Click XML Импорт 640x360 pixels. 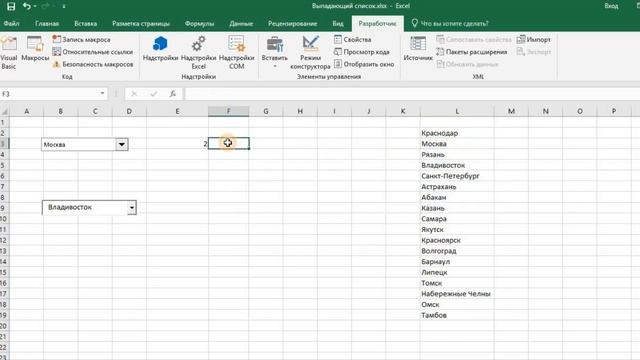click(x=534, y=40)
